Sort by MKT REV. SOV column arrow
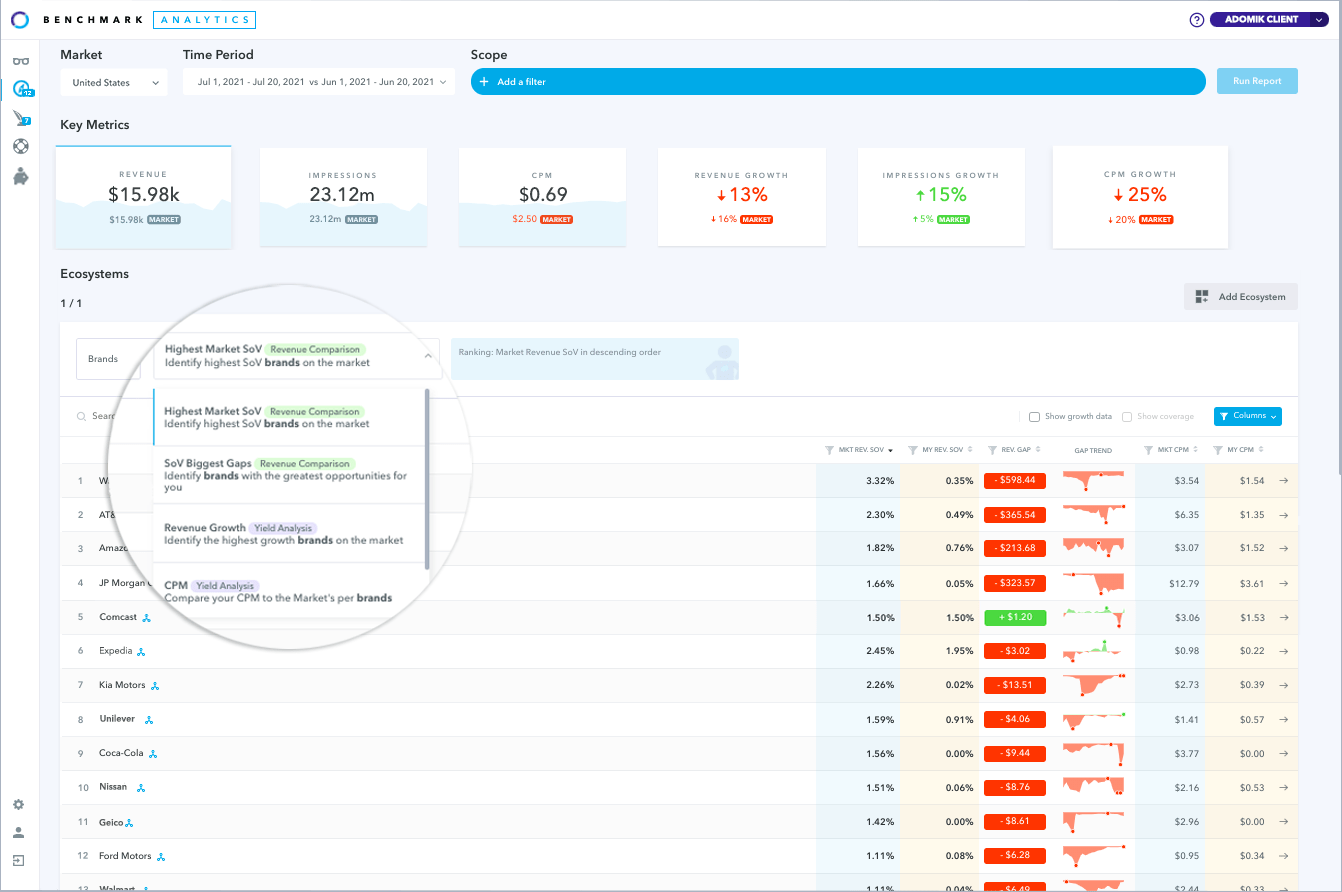This screenshot has height=892, width=1342. tap(890, 451)
